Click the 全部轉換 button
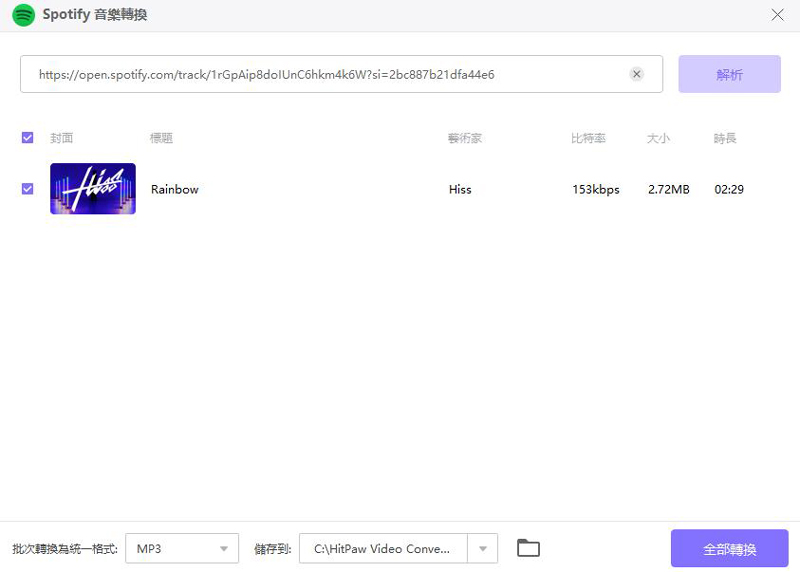The image size is (800, 572). 729,549
